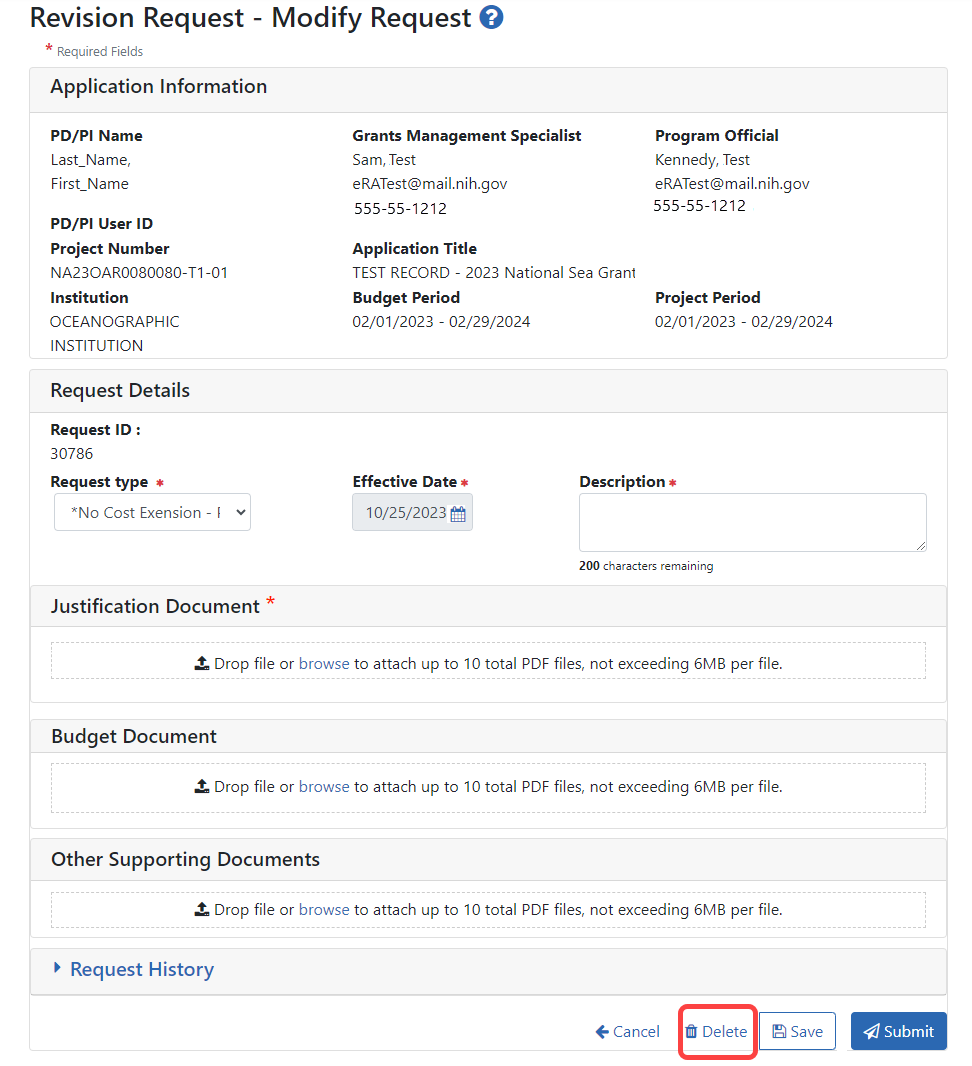
Task: Click the Application Information section header
Action: (488, 90)
